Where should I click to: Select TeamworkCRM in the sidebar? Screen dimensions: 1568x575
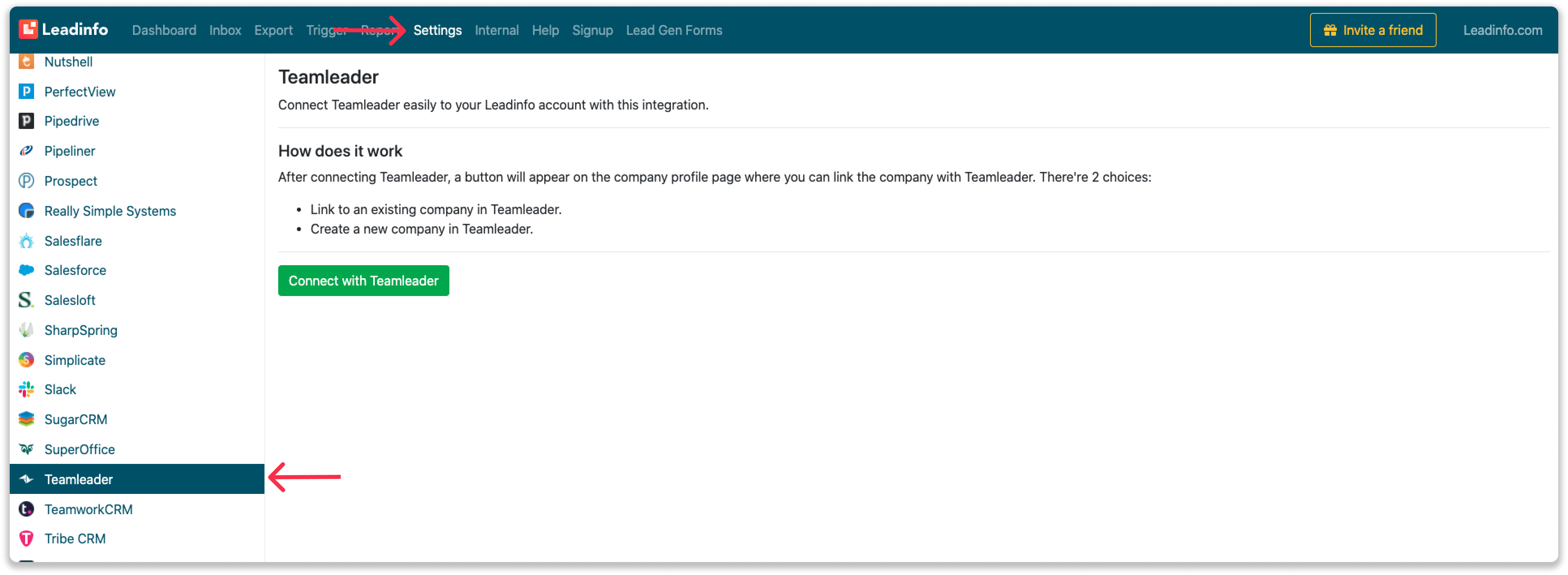[89, 508]
